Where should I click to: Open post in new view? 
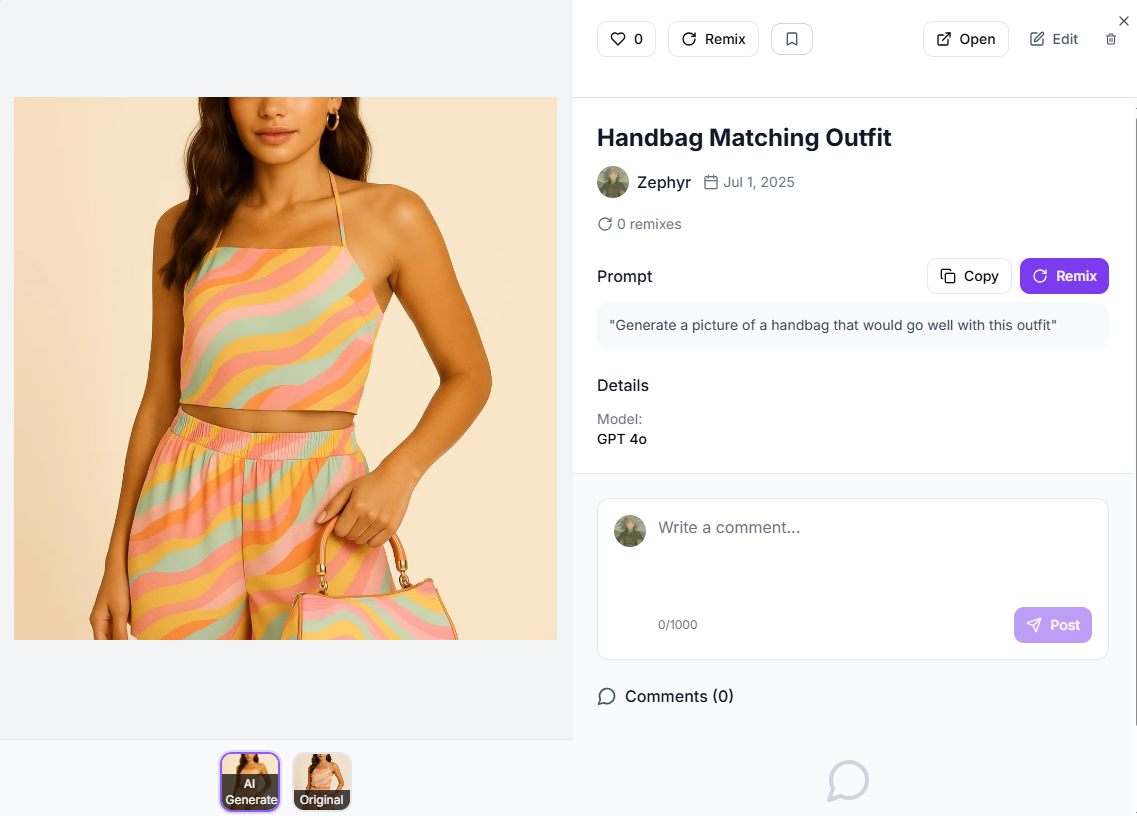pos(965,39)
